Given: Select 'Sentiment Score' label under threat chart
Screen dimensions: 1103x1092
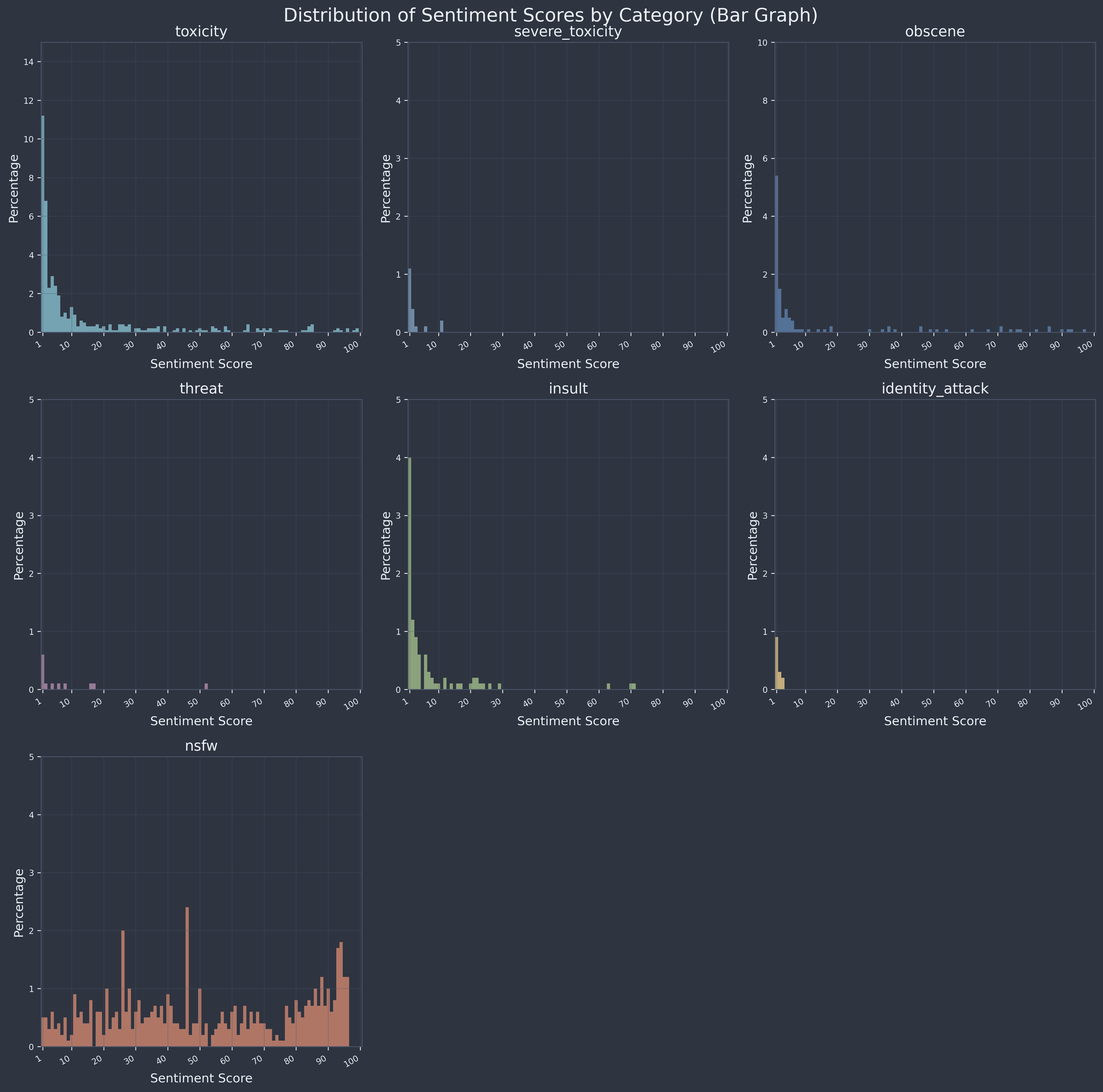Looking at the screenshot, I should (x=201, y=721).
